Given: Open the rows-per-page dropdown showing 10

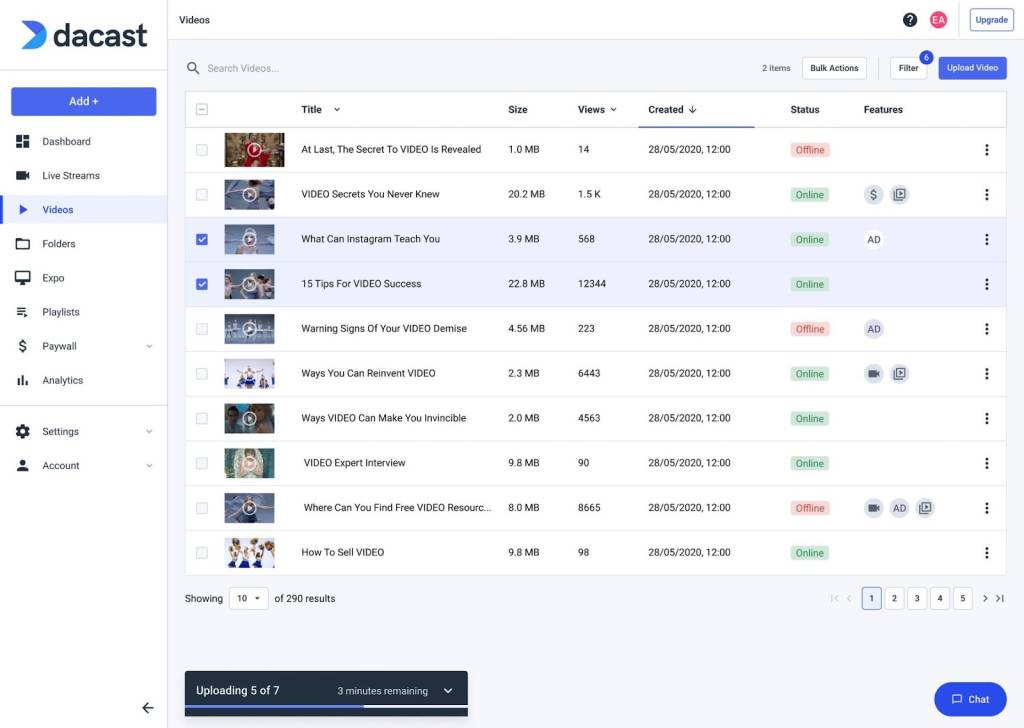Looking at the screenshot, I should [248, 599].
